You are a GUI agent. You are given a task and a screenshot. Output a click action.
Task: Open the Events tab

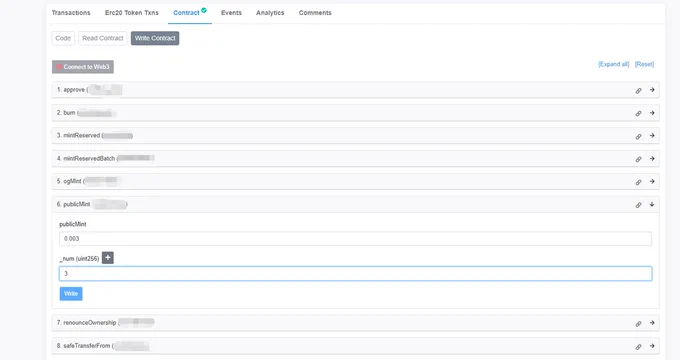tap(231, 13)
